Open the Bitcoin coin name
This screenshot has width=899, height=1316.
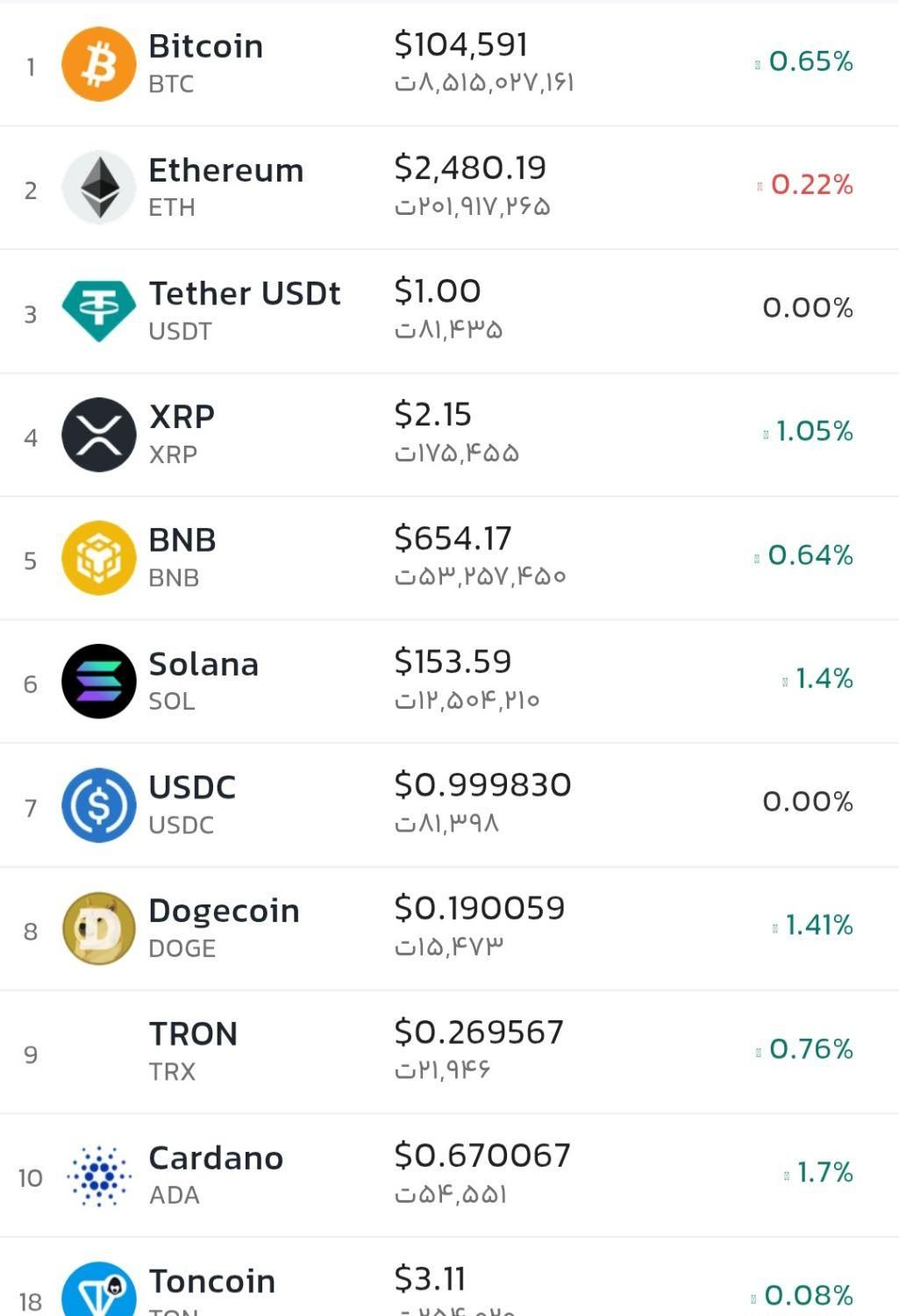click(x=206, y=46)
